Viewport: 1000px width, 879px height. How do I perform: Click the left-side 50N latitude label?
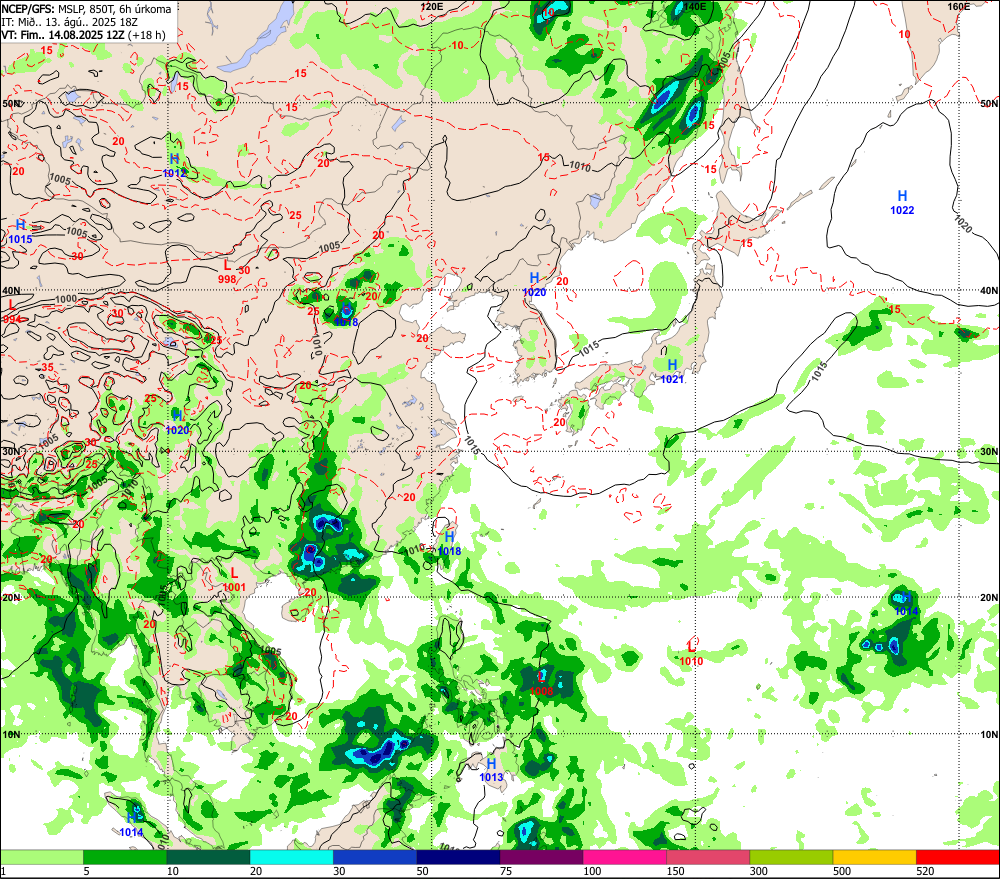(x=11, y=103)
